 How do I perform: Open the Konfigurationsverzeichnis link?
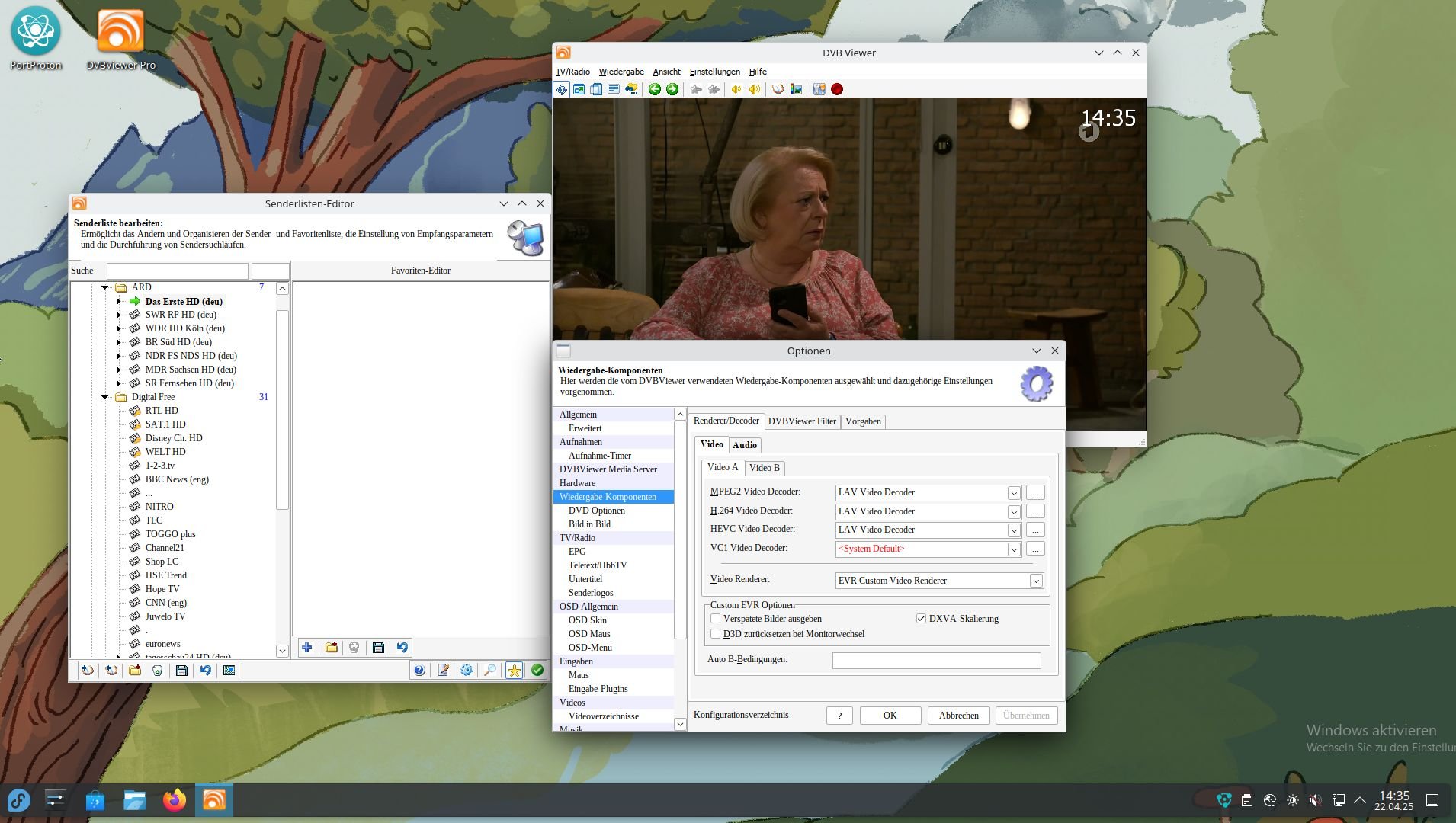tap(741, 715)
